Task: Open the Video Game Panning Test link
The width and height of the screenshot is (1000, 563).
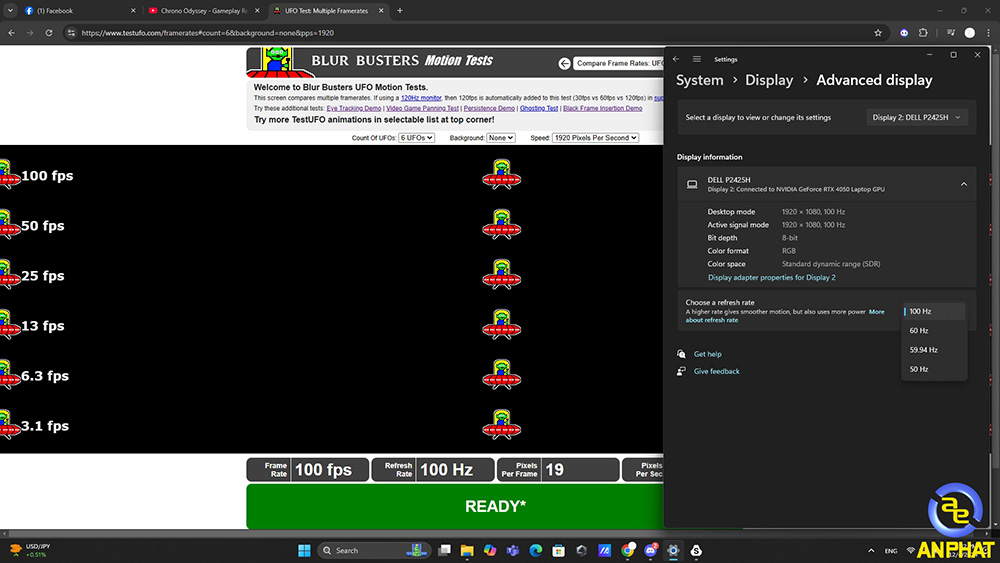Action: tap(422, 108)
